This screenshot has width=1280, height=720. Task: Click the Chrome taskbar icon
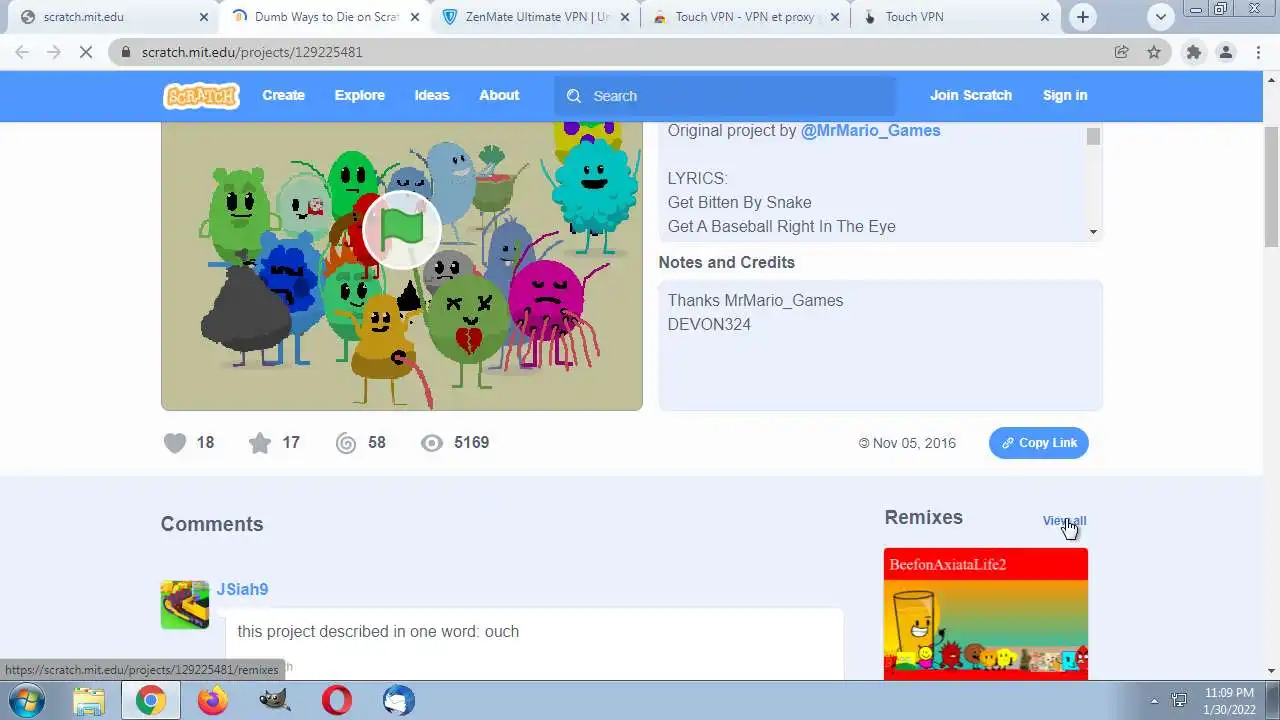click(x=151, y=700)
